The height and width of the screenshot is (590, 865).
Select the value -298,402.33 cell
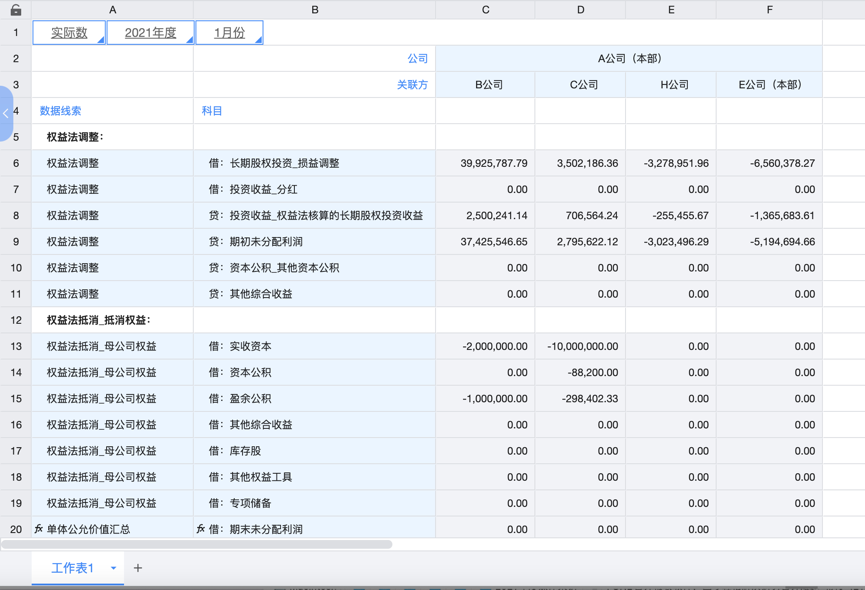click(580, 399)
